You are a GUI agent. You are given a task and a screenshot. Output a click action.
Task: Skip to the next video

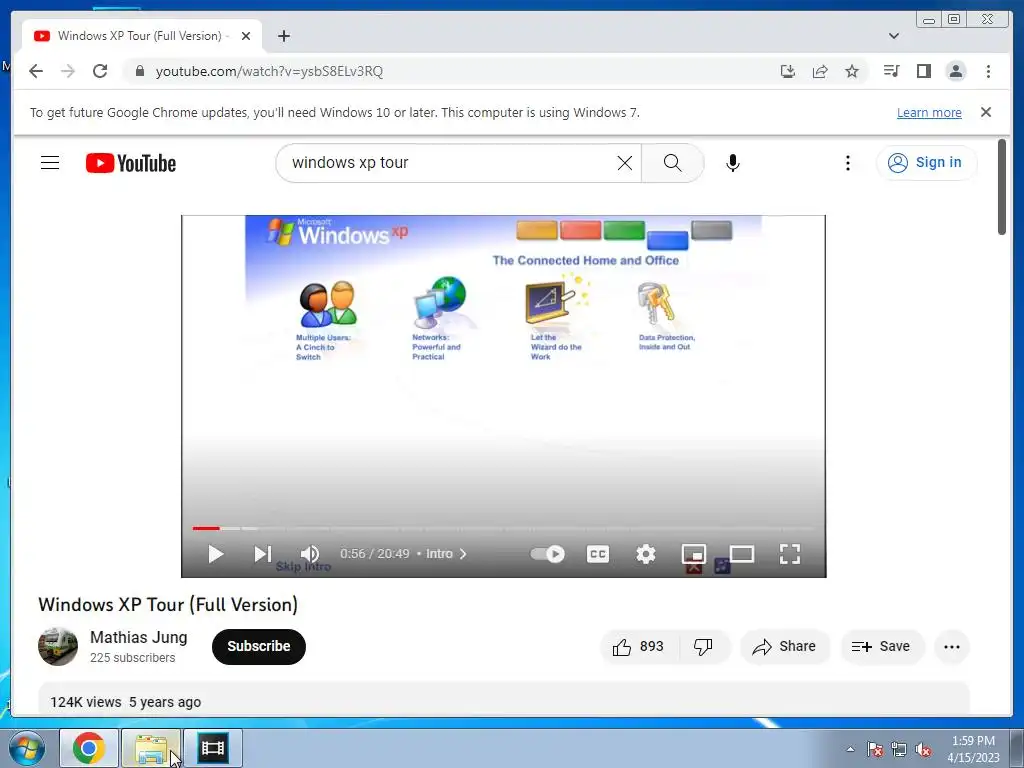[263, 554]
